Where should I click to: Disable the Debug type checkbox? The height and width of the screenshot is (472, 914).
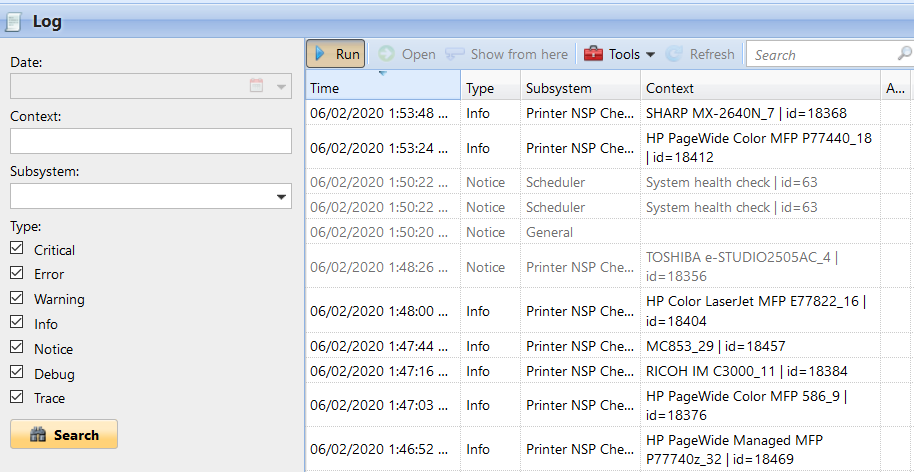(16, 373)
